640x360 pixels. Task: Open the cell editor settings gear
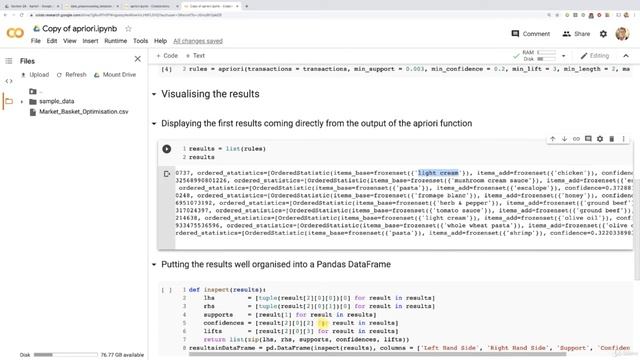click(600, 139)
